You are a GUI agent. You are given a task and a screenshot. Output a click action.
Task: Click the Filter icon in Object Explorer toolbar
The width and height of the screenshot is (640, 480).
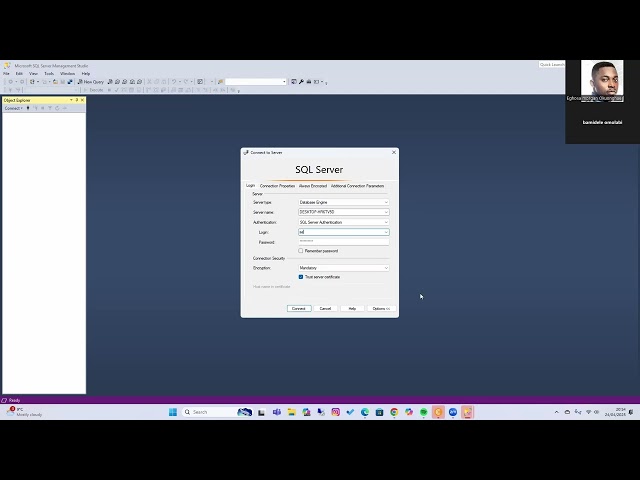pyautogui.click(x=50, y=108)
